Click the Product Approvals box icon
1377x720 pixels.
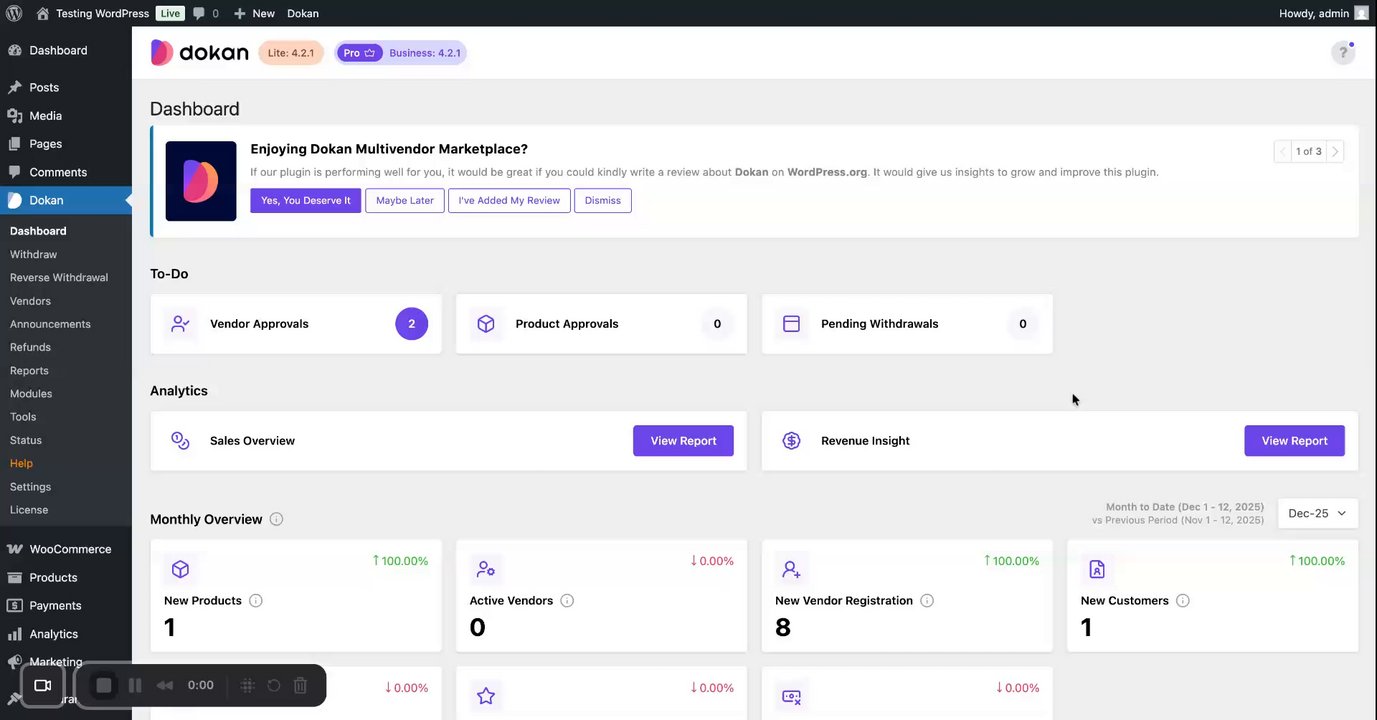[486, 324]
